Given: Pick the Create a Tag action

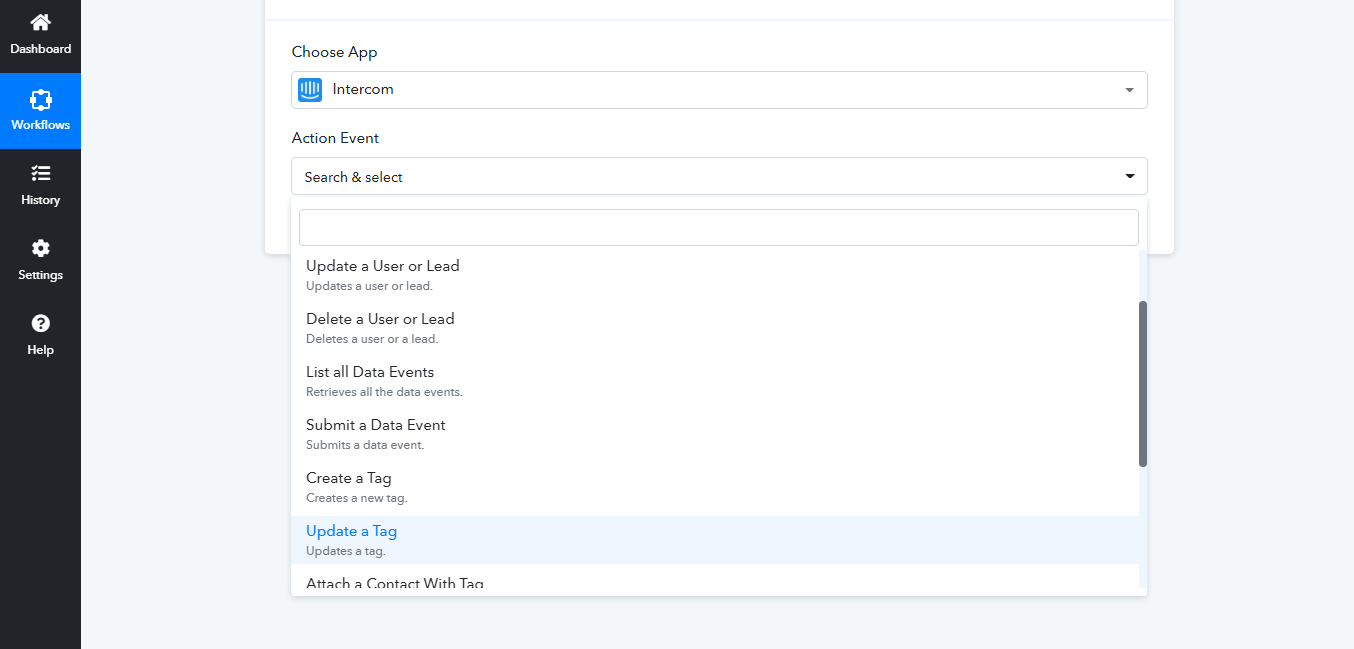Looking at the screenshot, I should coord(715,487).
